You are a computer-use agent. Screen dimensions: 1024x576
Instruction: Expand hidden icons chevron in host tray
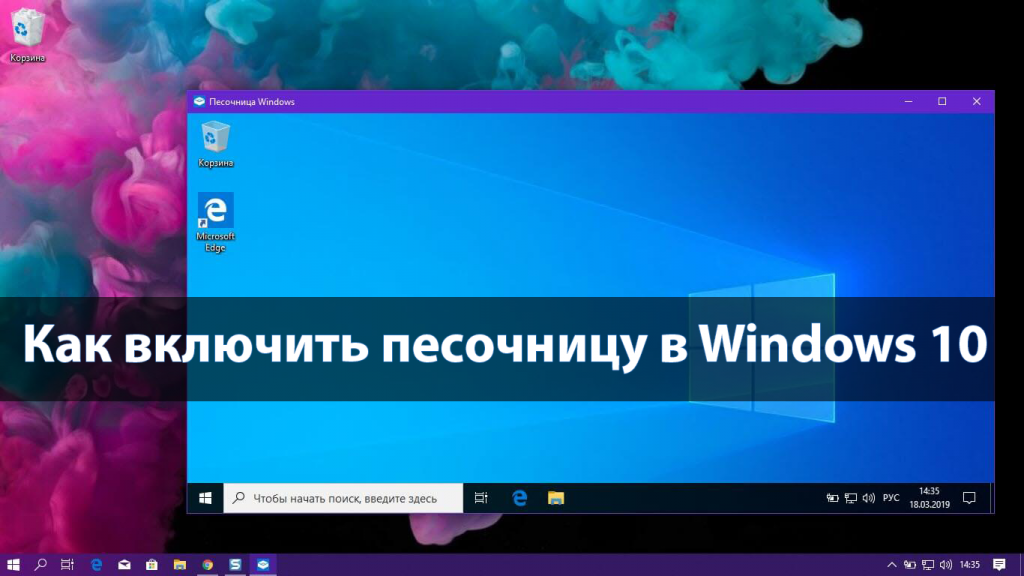coord(893,564)
